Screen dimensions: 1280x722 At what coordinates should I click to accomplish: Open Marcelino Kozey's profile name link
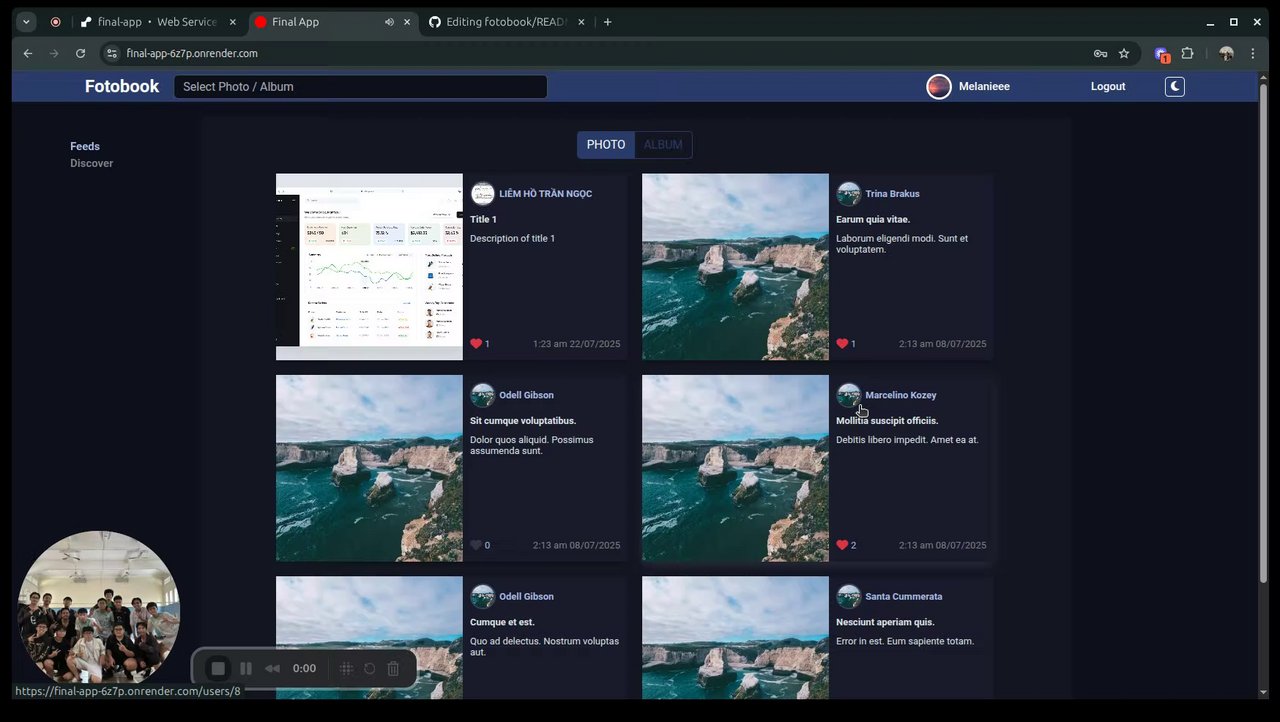pos(901,396)
